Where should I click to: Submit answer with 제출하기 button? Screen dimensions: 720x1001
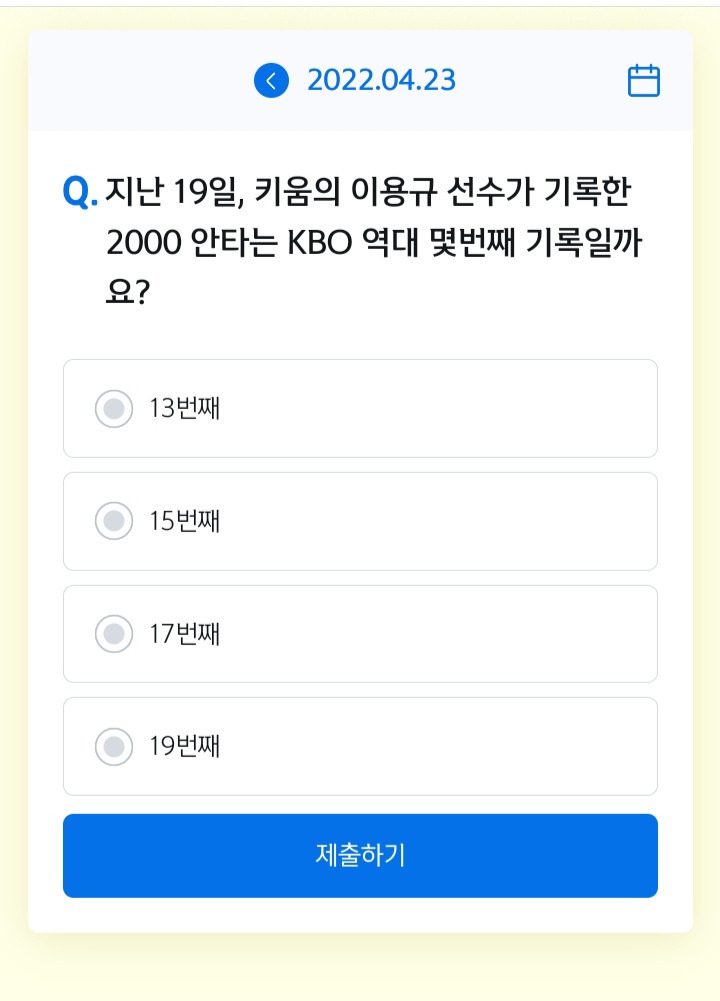[360, 855]
